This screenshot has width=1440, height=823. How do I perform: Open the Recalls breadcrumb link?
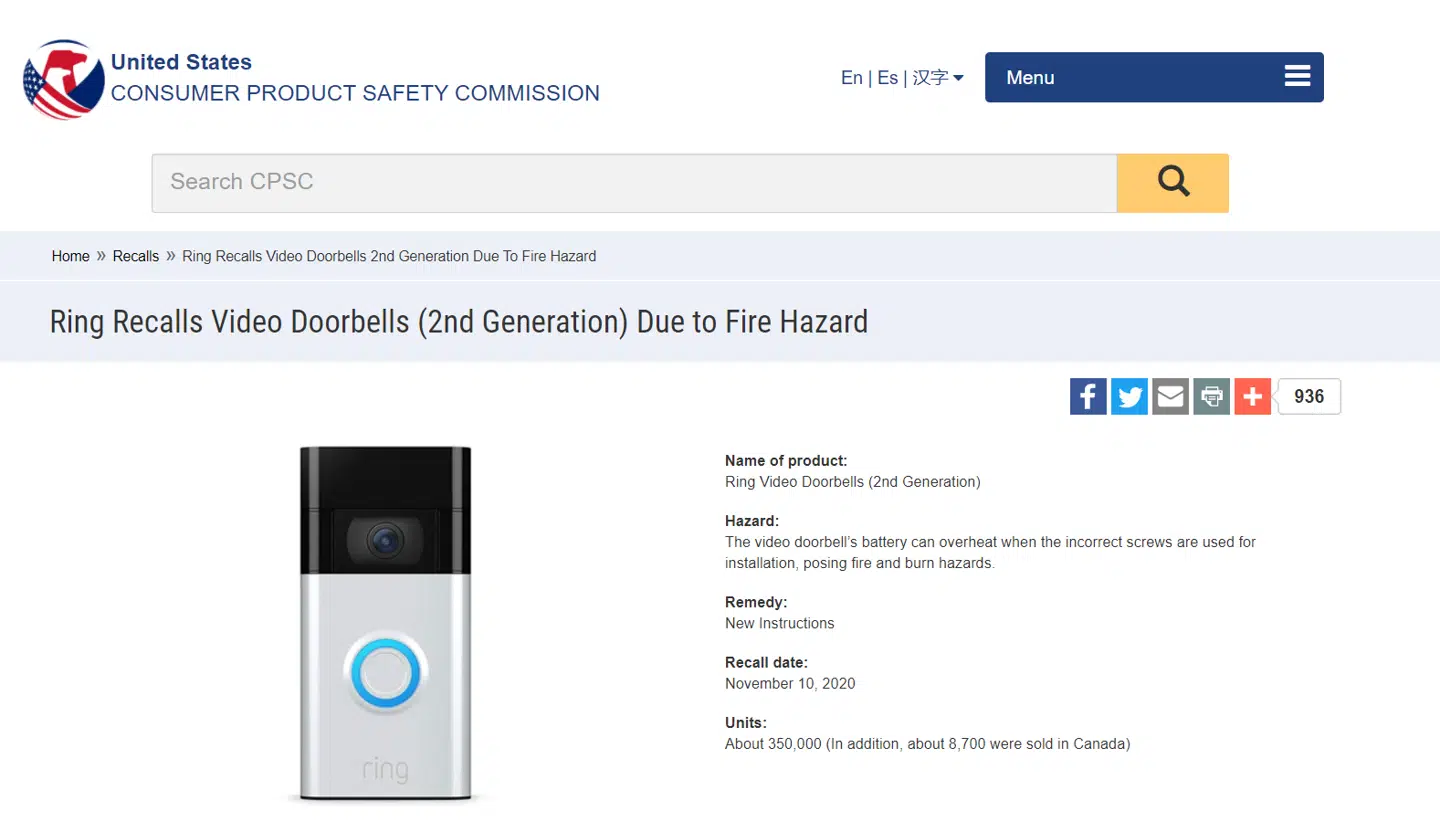click(x=136, y=256)
